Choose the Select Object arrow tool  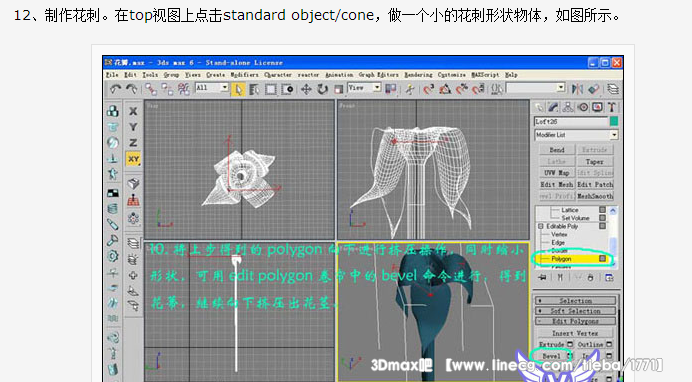(x=238, y=90)
